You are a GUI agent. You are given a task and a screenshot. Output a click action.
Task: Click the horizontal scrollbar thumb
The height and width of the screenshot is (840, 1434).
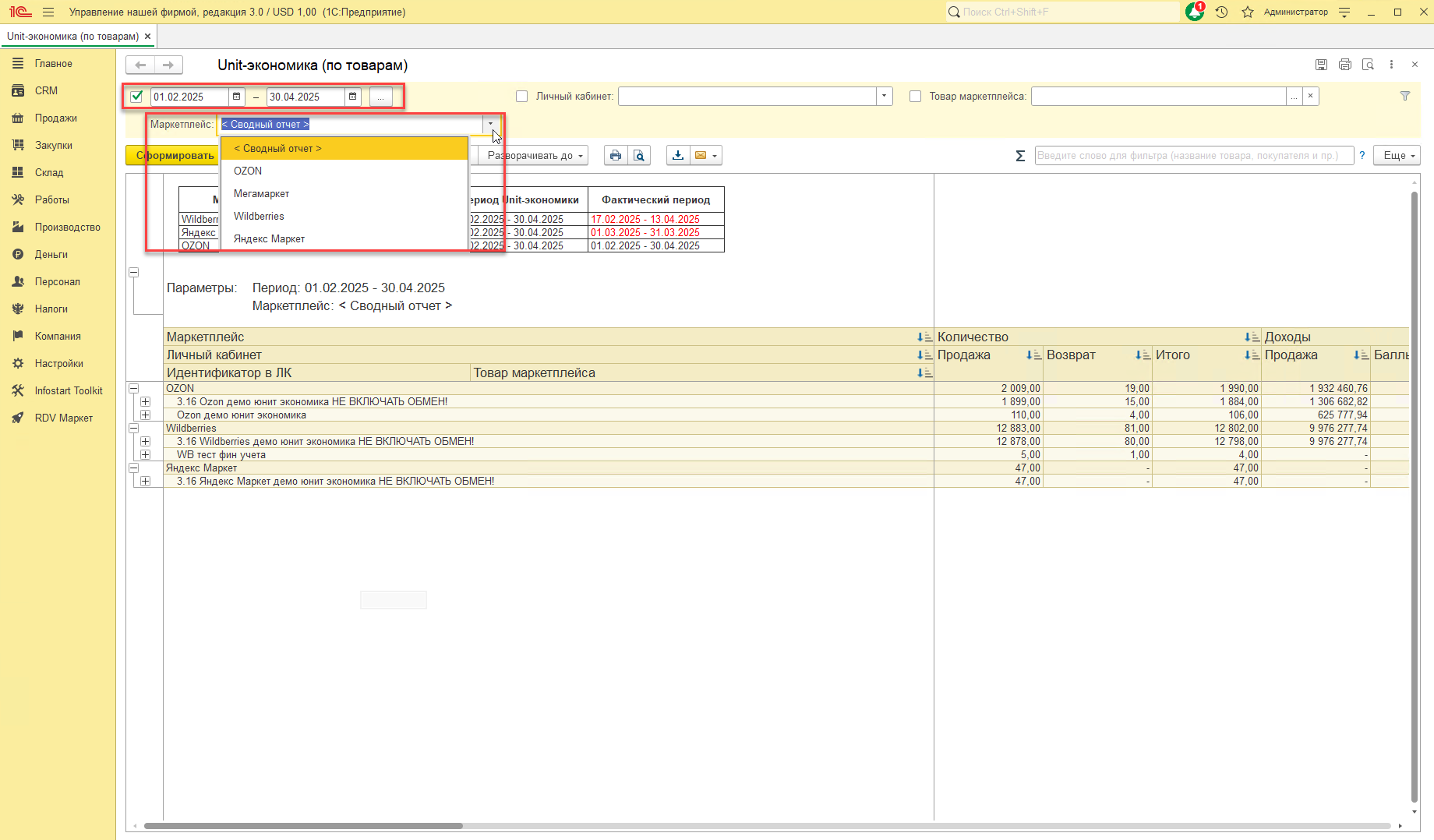click(303, 826)
